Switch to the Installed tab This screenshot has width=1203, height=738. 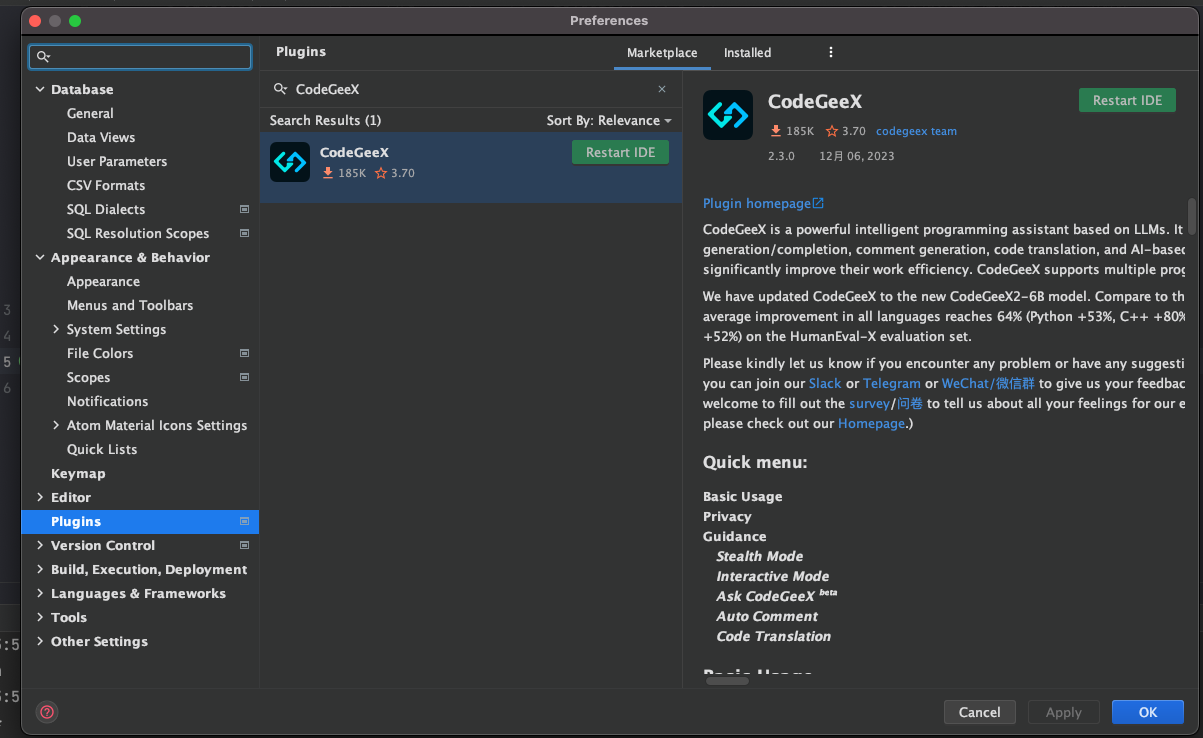pyautogui.click(x=747, y=53)
